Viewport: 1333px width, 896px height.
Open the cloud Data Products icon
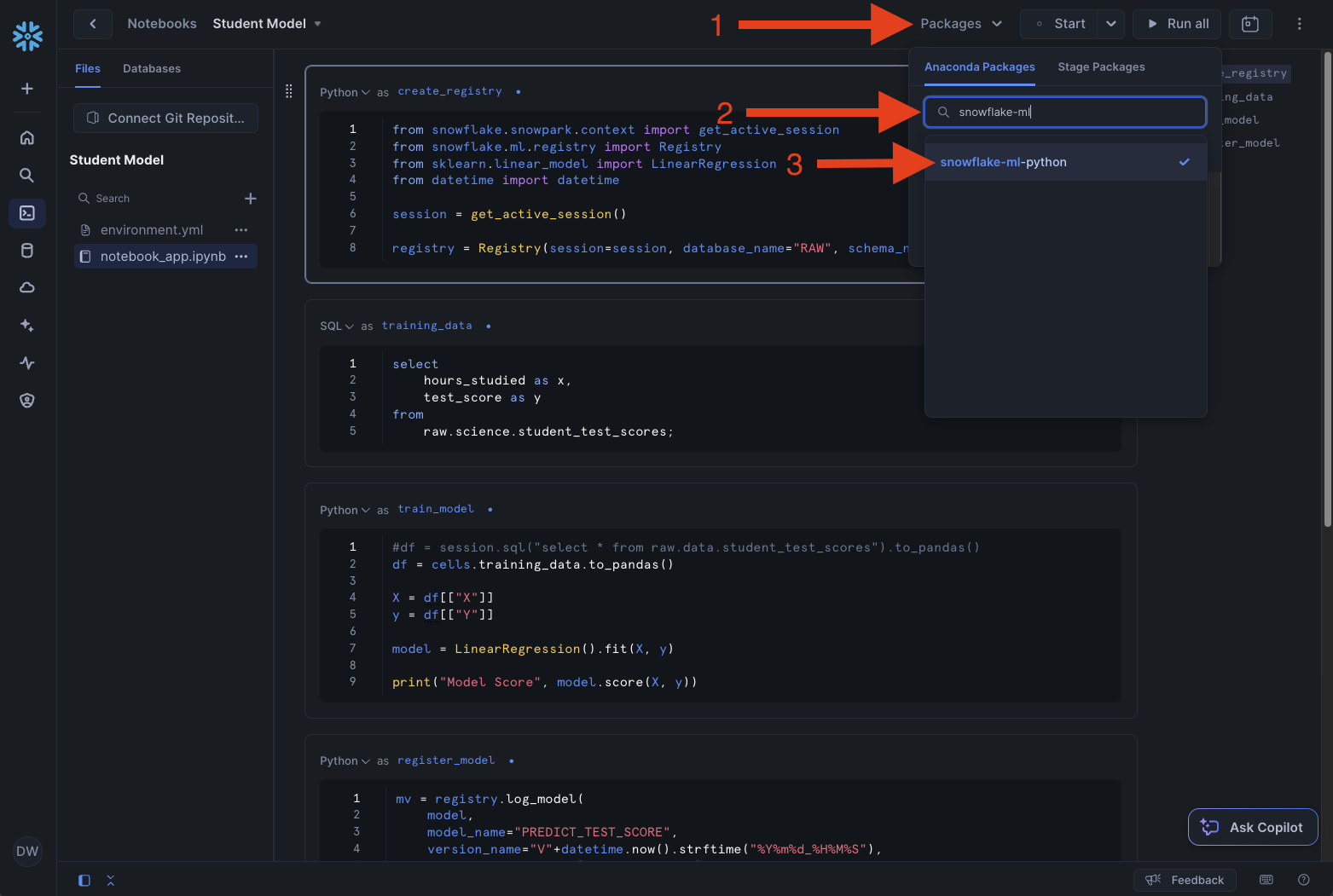click(27, 287)
